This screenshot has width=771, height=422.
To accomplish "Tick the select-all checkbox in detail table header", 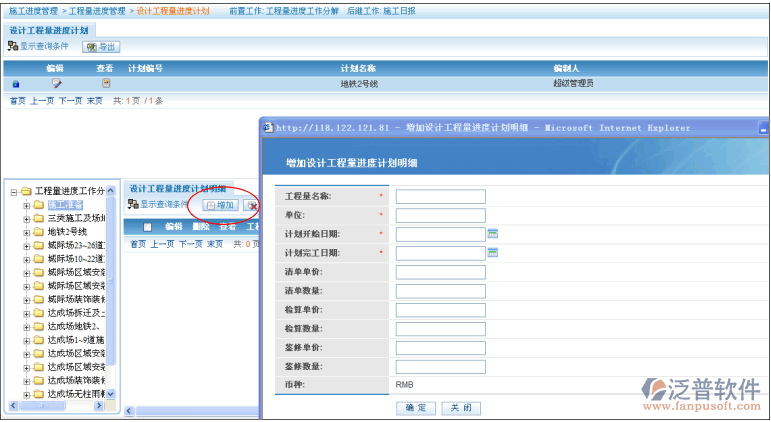I will click(147, 227).
